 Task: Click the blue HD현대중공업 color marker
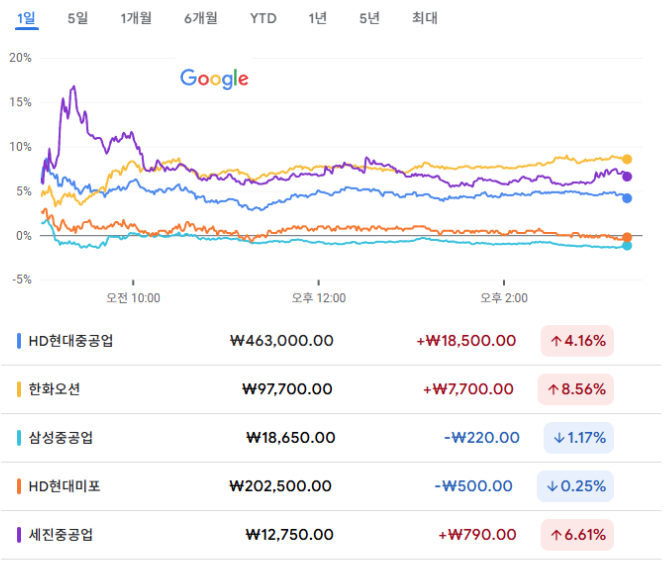pos(19,341)
